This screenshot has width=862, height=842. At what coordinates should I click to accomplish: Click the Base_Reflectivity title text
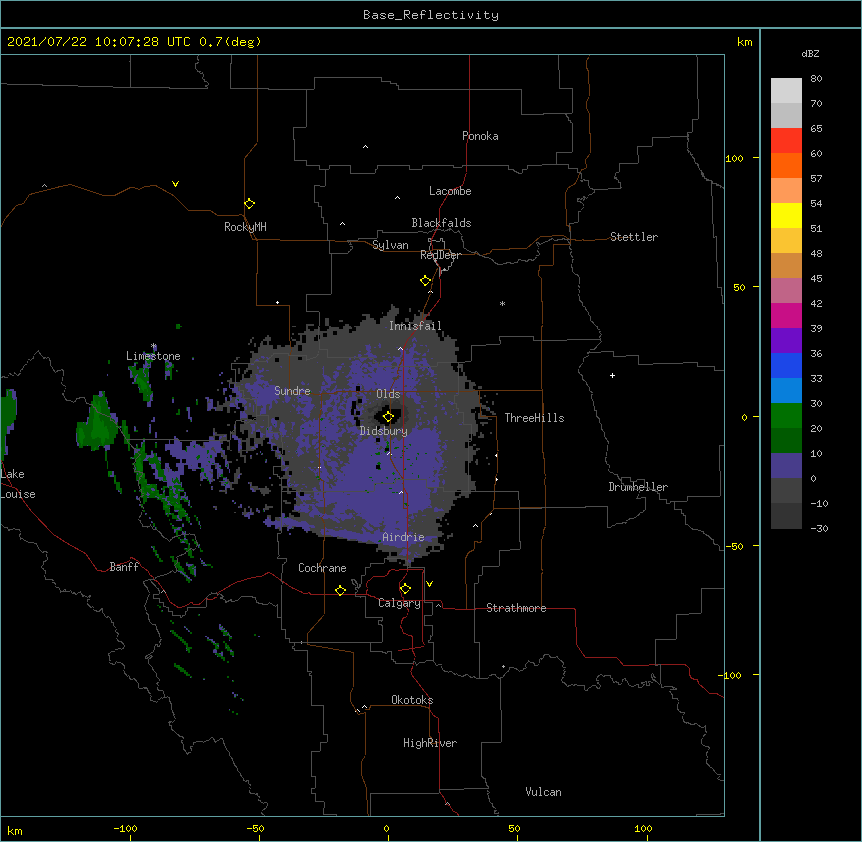tap(431, 15)
